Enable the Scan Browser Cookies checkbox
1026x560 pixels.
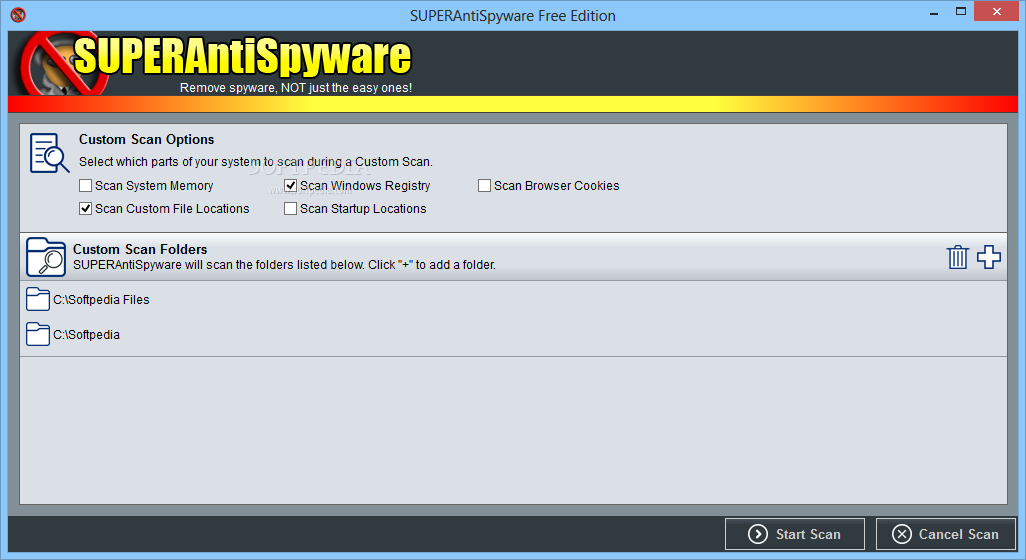coord(484,186)
